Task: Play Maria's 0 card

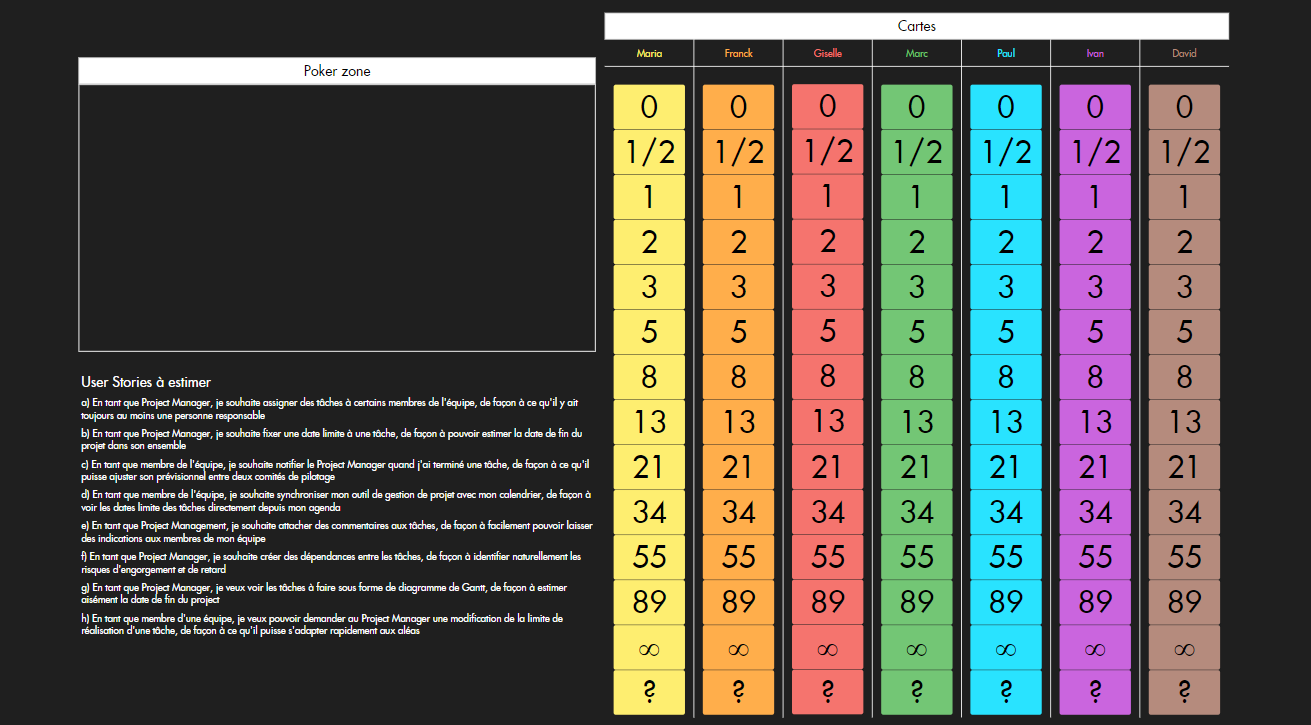Action: pyautogui.click(x=648, y=106)
